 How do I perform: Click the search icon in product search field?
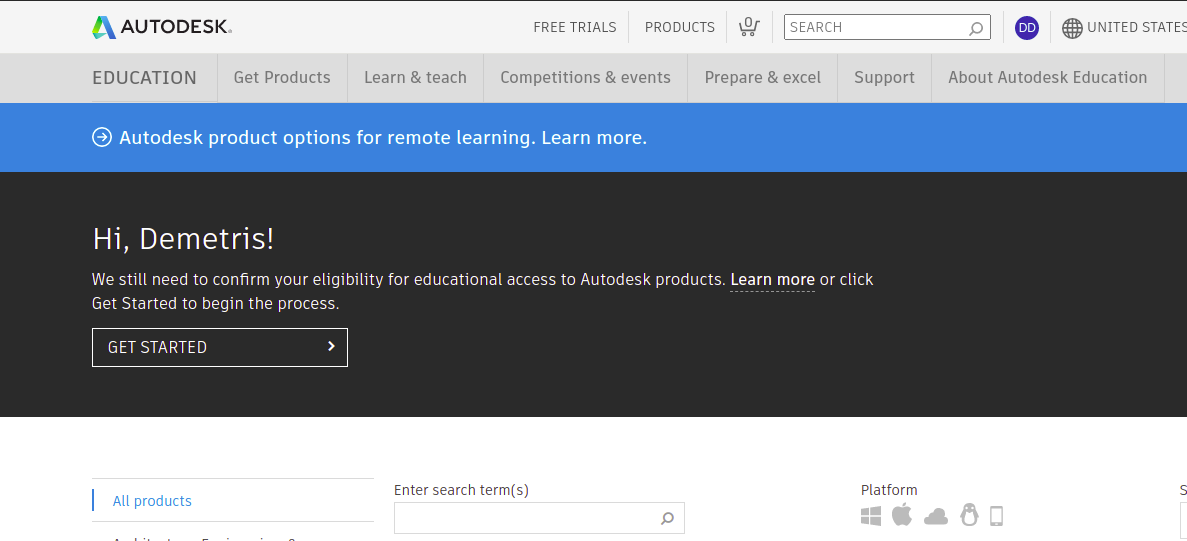coord(667,518)
